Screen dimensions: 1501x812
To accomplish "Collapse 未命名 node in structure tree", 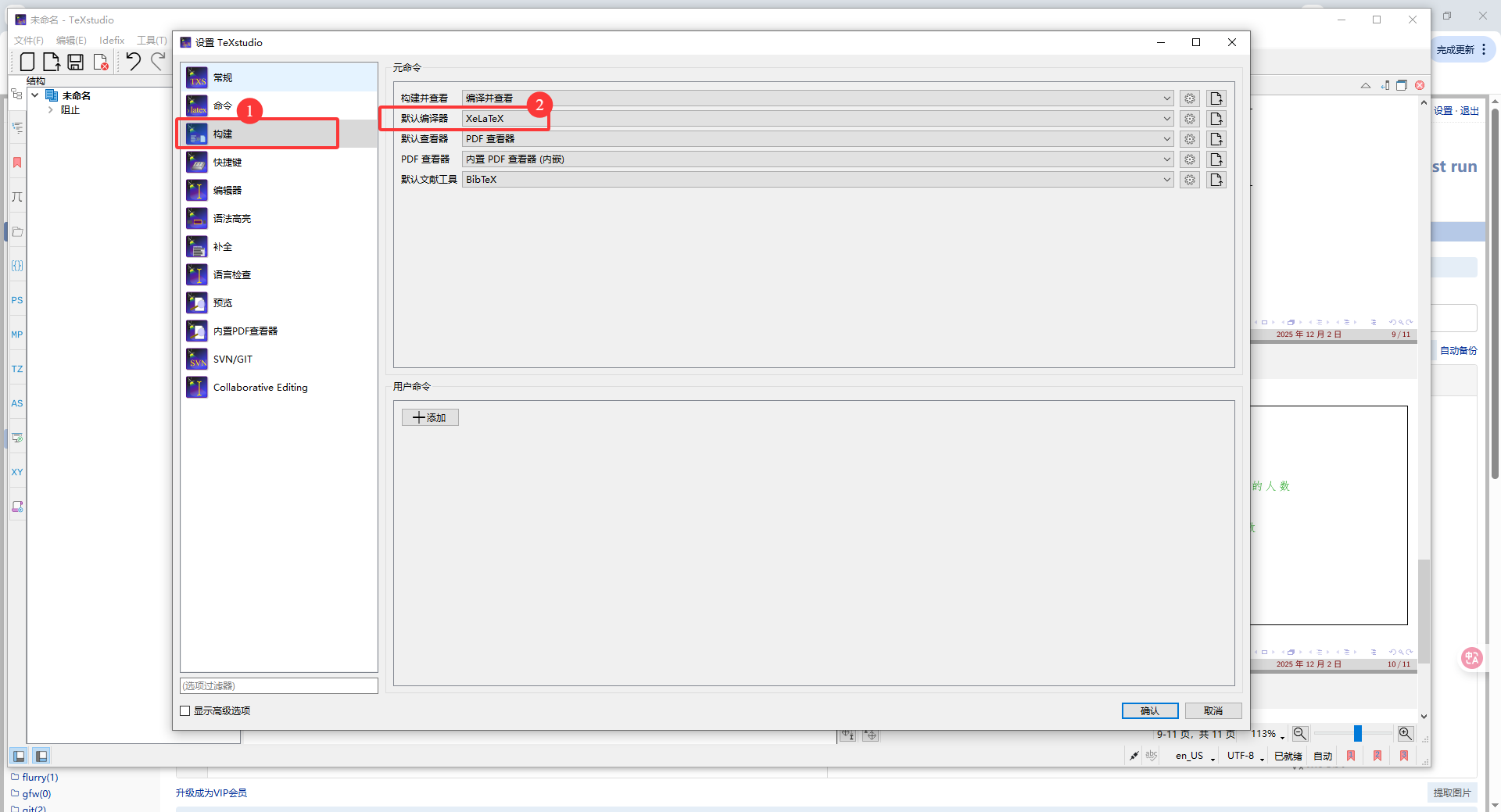I will click(x=34, y=95).
